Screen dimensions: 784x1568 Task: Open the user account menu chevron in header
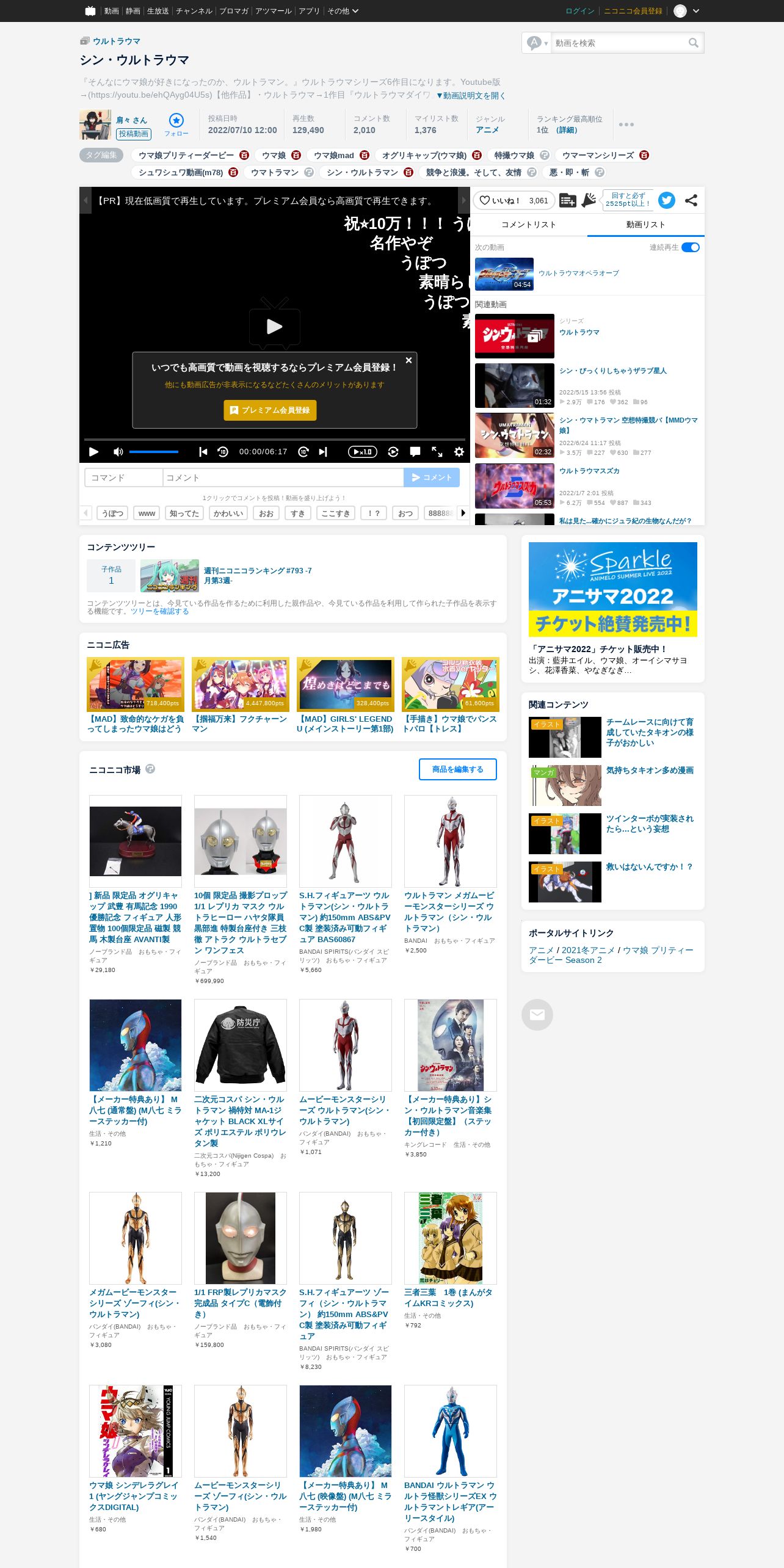tap(696, 11)
